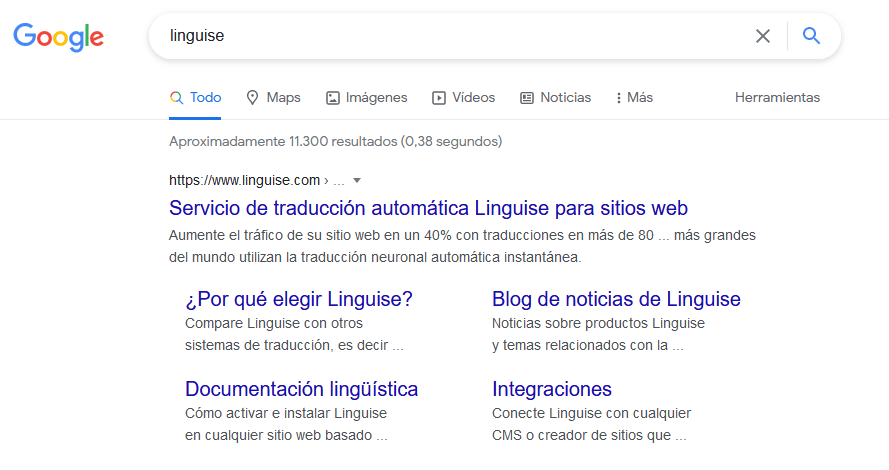Click the Noticias newspaper icon
The image size is (889, 470).
coord(527,98)
